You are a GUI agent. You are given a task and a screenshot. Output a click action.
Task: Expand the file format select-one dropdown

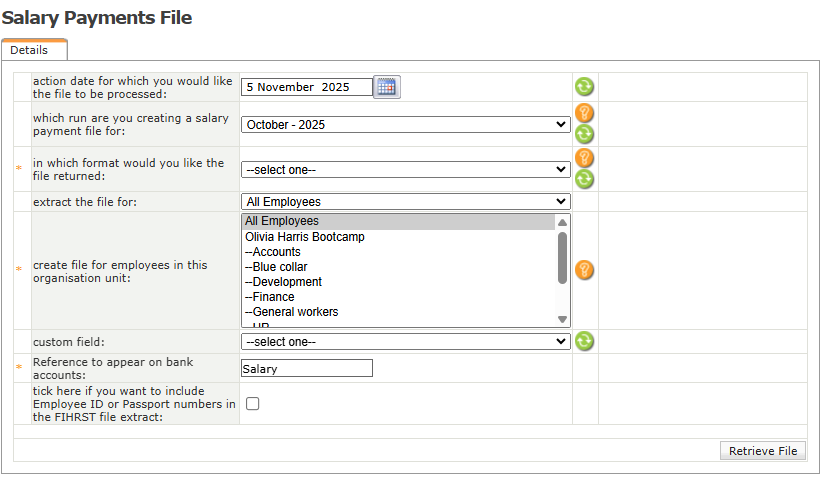tap(405, 170)
